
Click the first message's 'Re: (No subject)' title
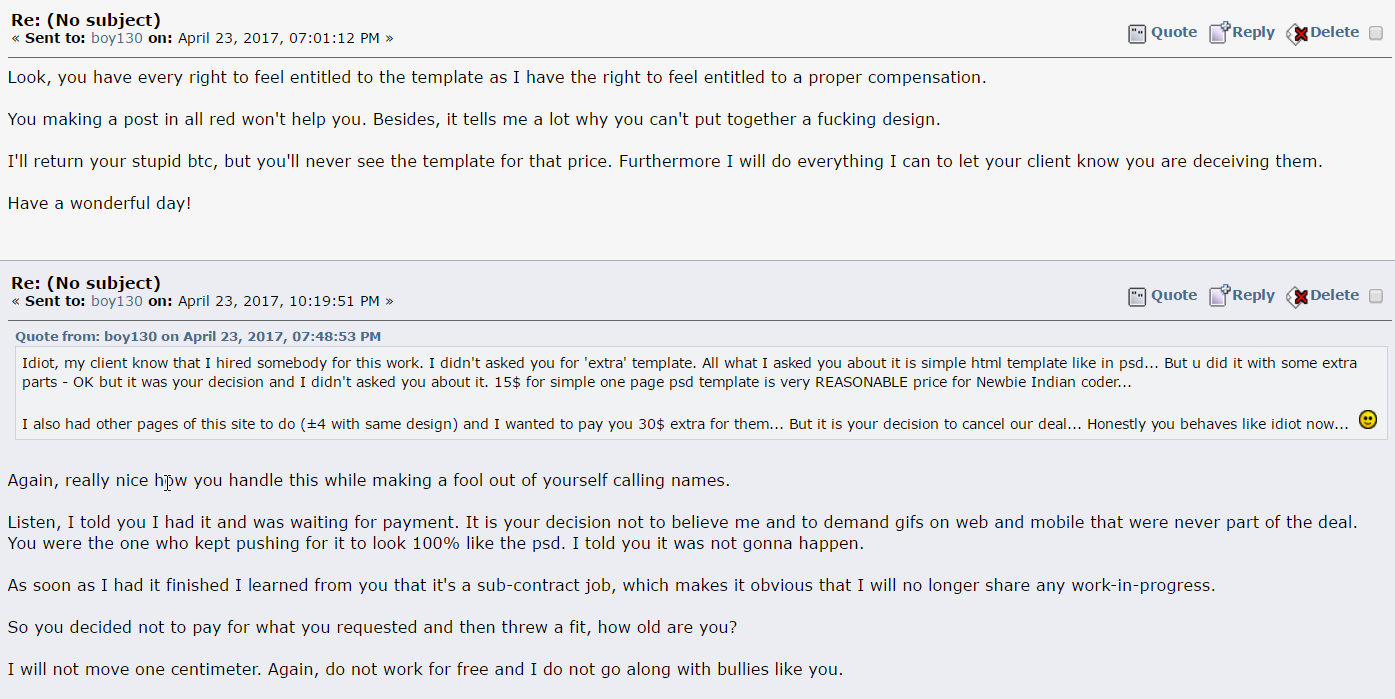point(86,20)
